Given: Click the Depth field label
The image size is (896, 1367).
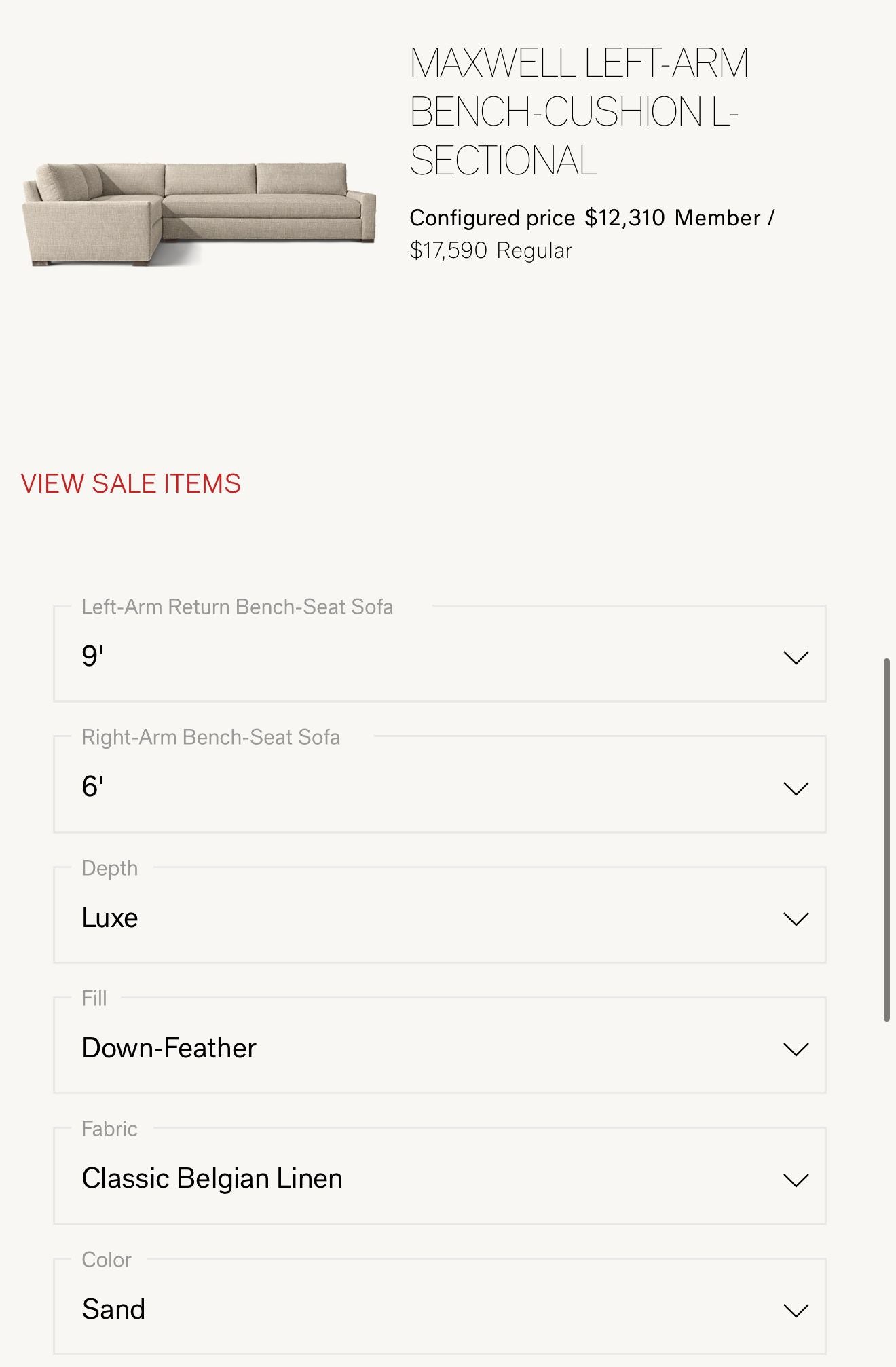Looking at the screenshot, I should coord(109,868).
